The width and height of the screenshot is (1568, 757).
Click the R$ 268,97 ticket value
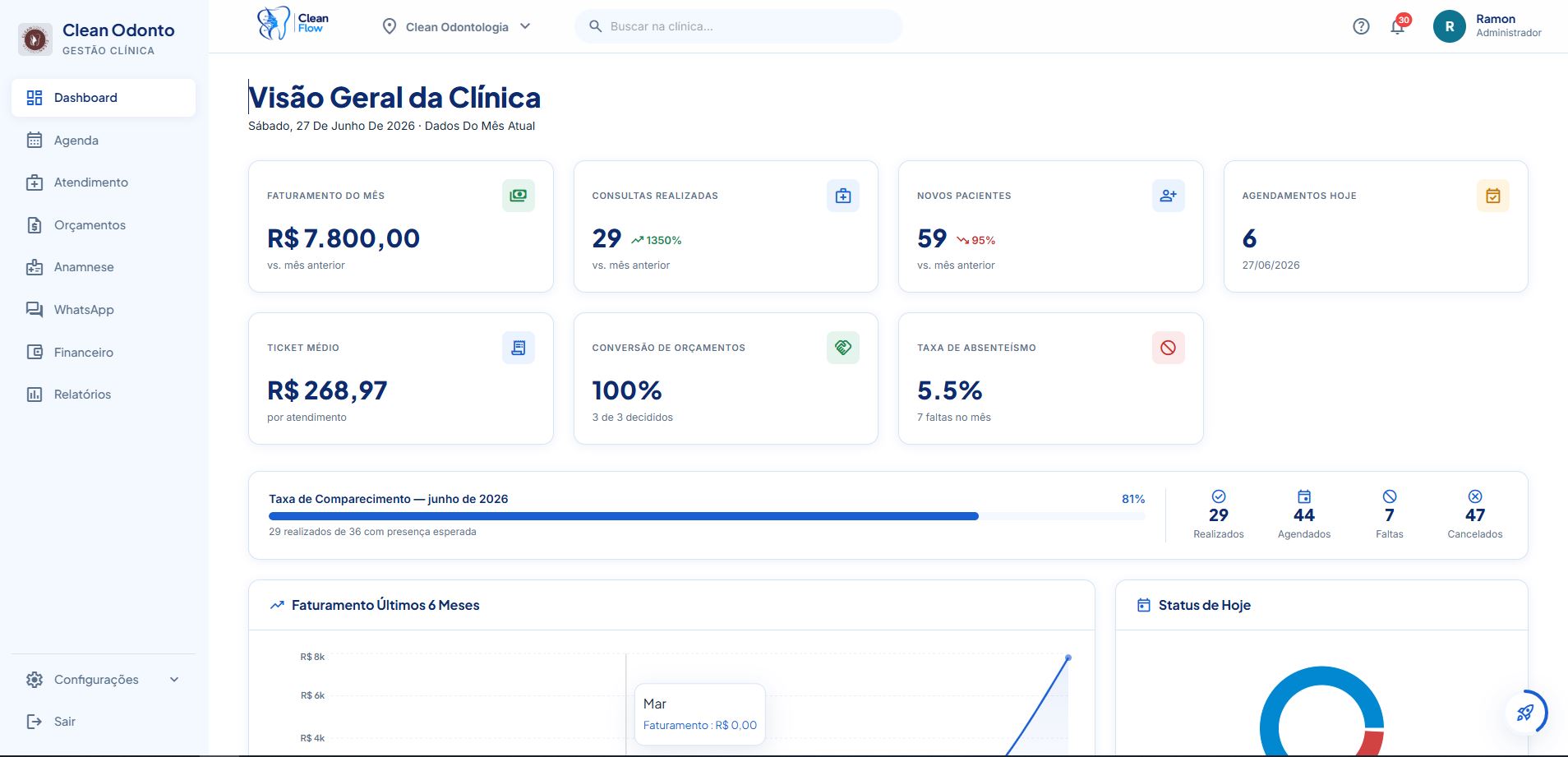point(327,390)
